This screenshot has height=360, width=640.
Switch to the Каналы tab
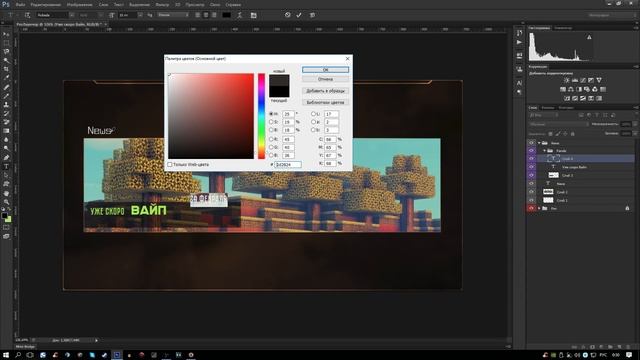point(548,108)
